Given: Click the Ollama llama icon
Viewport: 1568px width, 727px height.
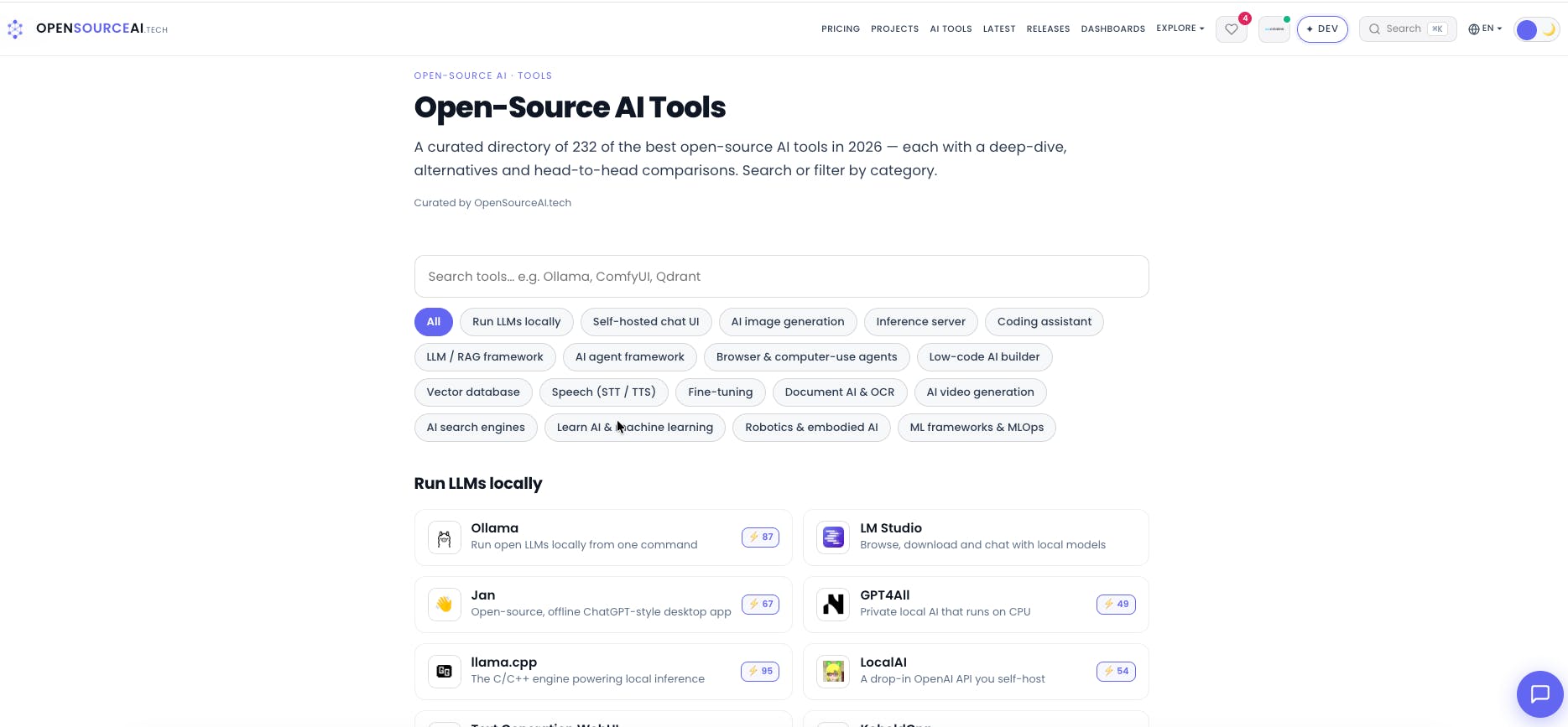Looking at the screenshot, I should click(x=445, y=537).
